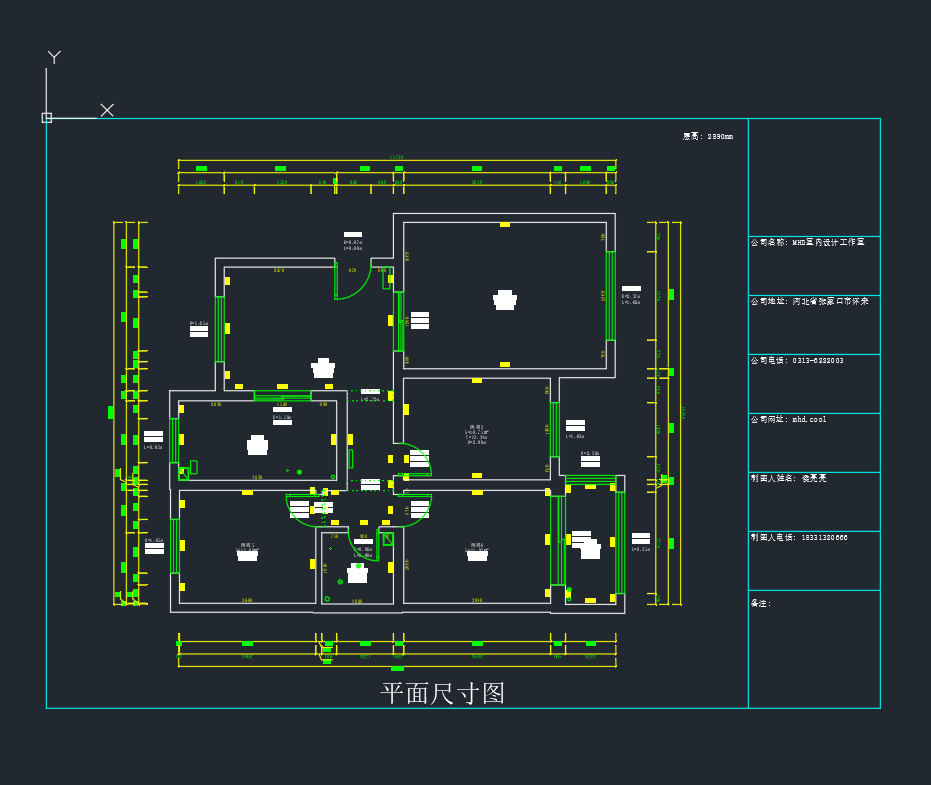
Task: Click the website text mhd.cool
Action: coord(789,419)
